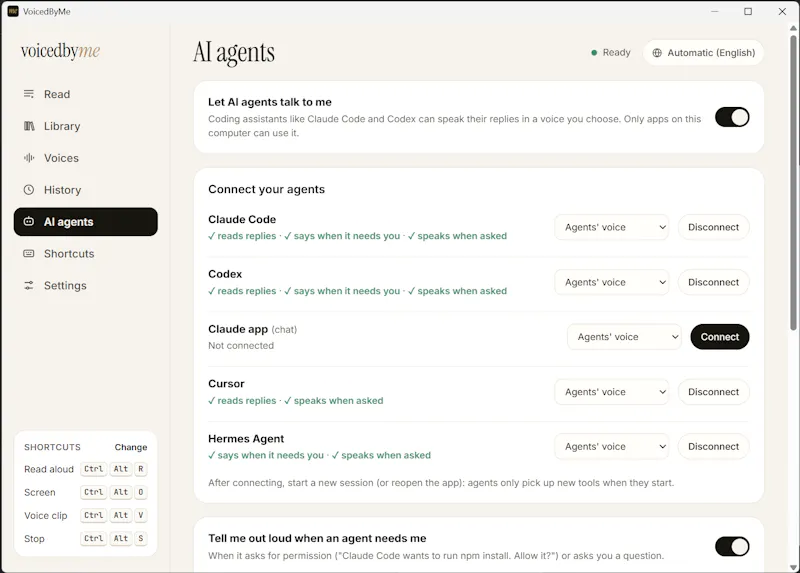
Task: Toggle off Let AI agents talk to me
Action: [x=732, y=117]
